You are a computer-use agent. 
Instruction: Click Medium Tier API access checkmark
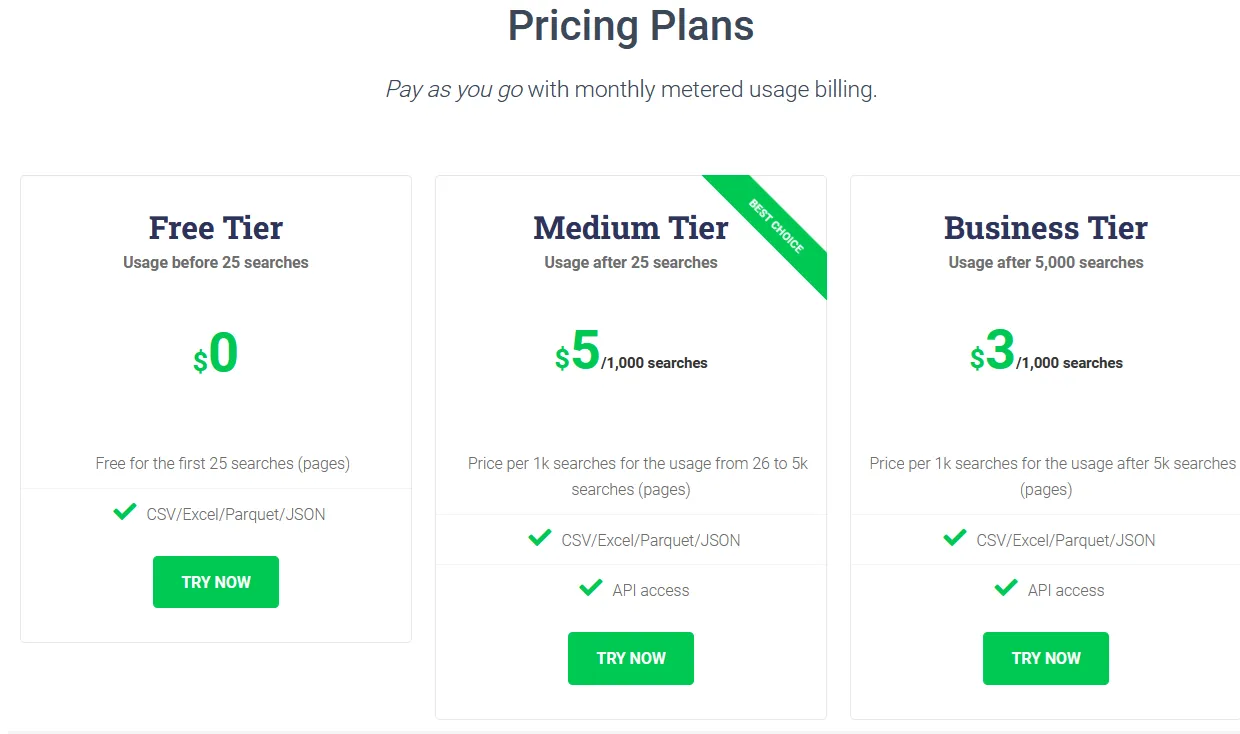(591, 588)
